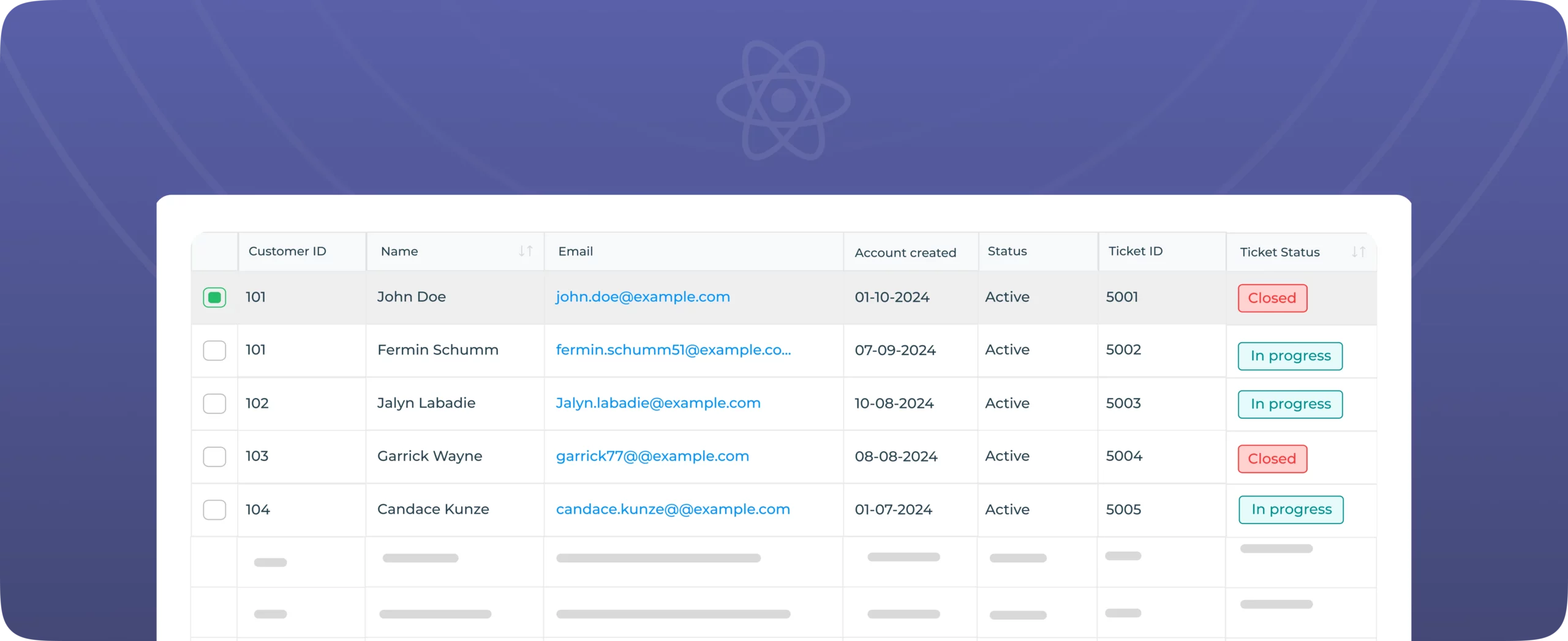This screenshot has width=1568, height=641.
Task: Open candace.kunze email address link
Action: coord(673,509)
